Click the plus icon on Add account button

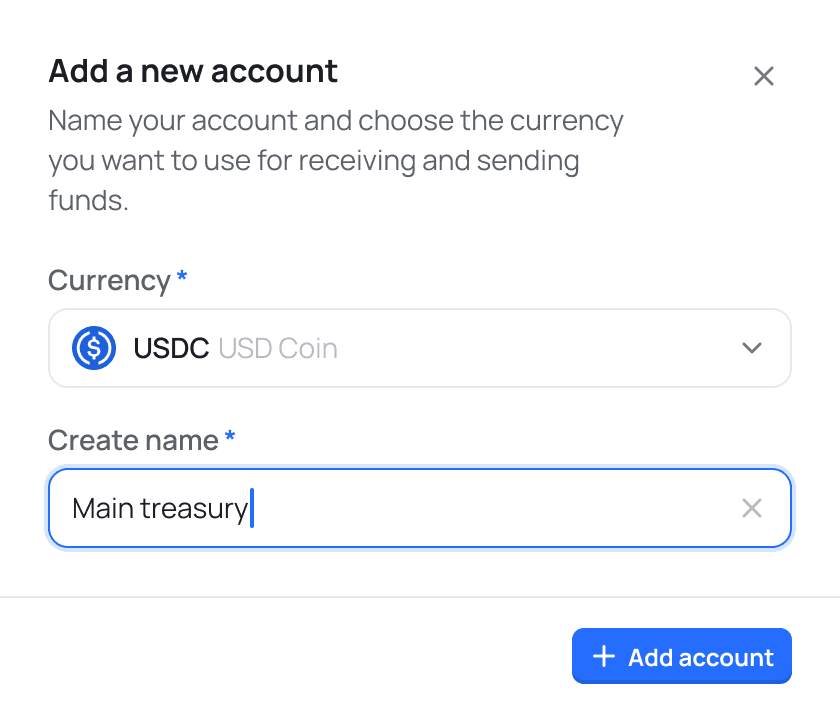(x=603, y=656)
